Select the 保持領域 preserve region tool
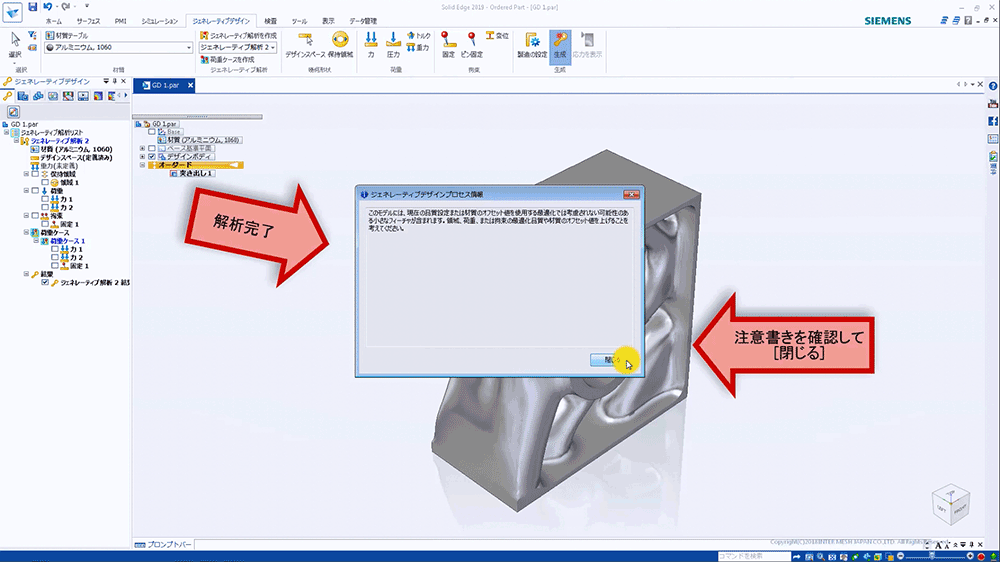Image resolution: width=1000 pixels, height=562 pixels. point(340,45)
